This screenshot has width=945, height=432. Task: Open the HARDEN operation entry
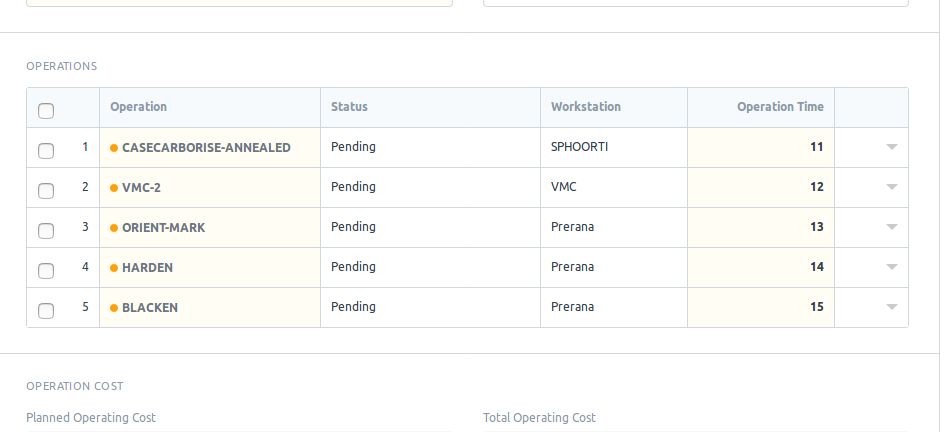148,268
